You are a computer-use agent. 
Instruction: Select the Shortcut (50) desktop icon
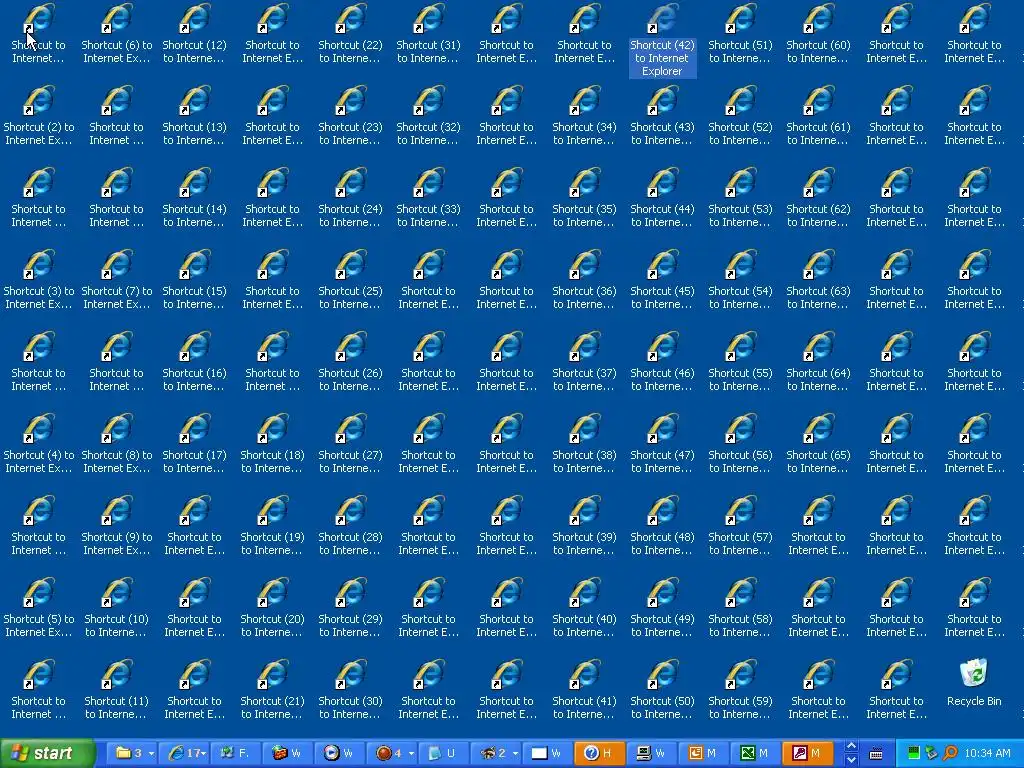pos(662,690)
